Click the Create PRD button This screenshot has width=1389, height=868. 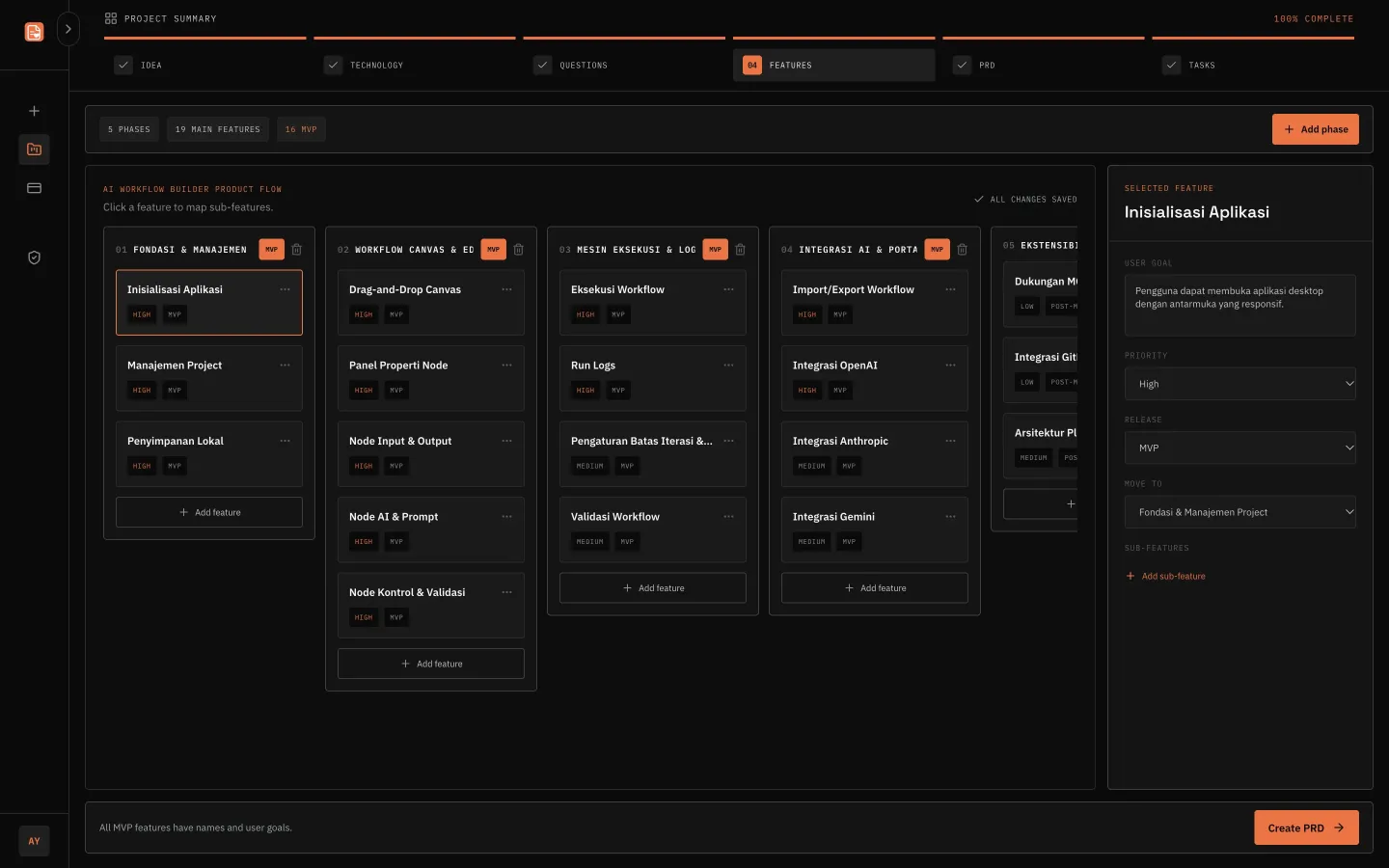(x=1306, y=827)
